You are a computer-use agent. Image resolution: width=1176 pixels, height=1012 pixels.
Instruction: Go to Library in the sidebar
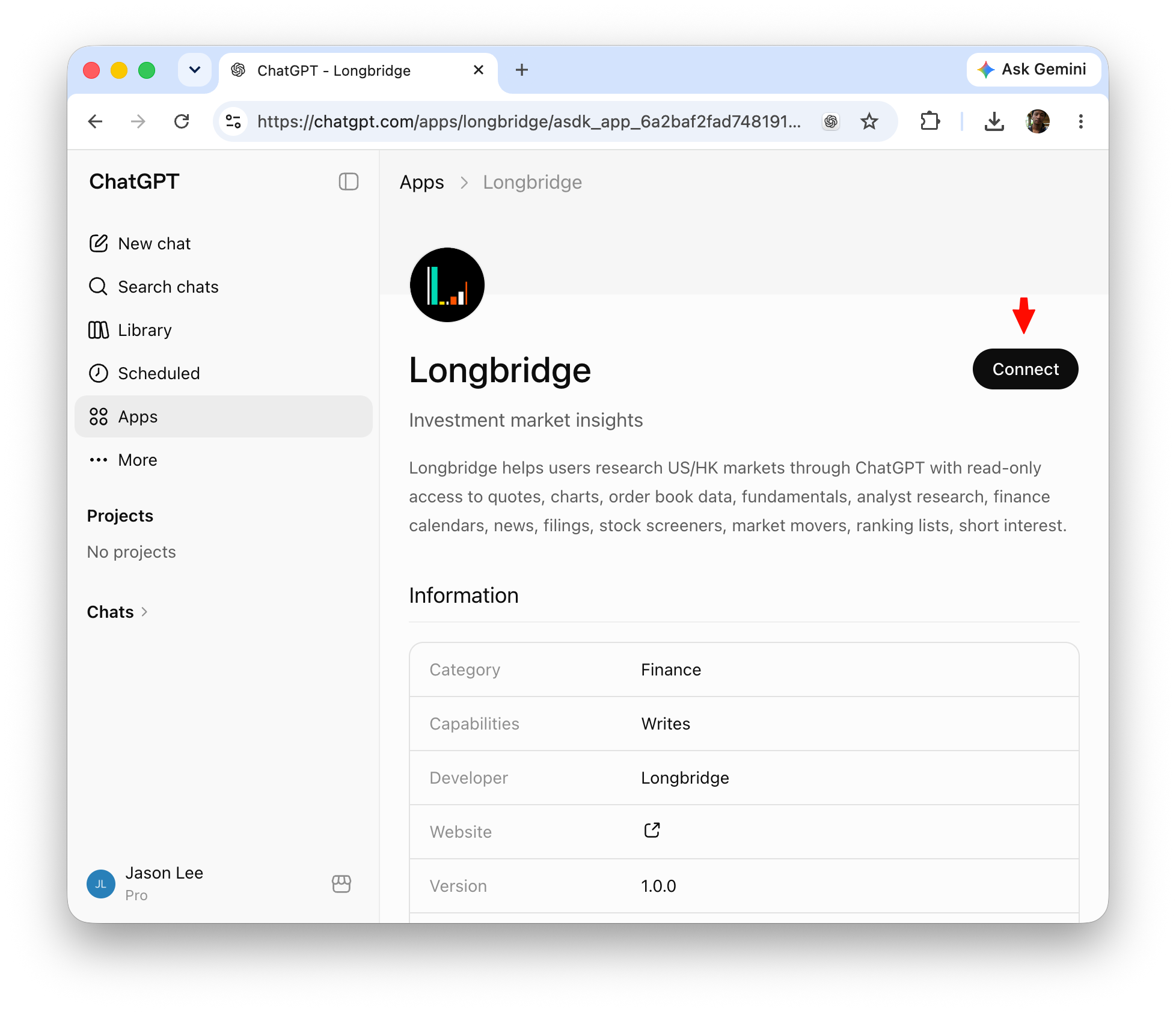224,330
